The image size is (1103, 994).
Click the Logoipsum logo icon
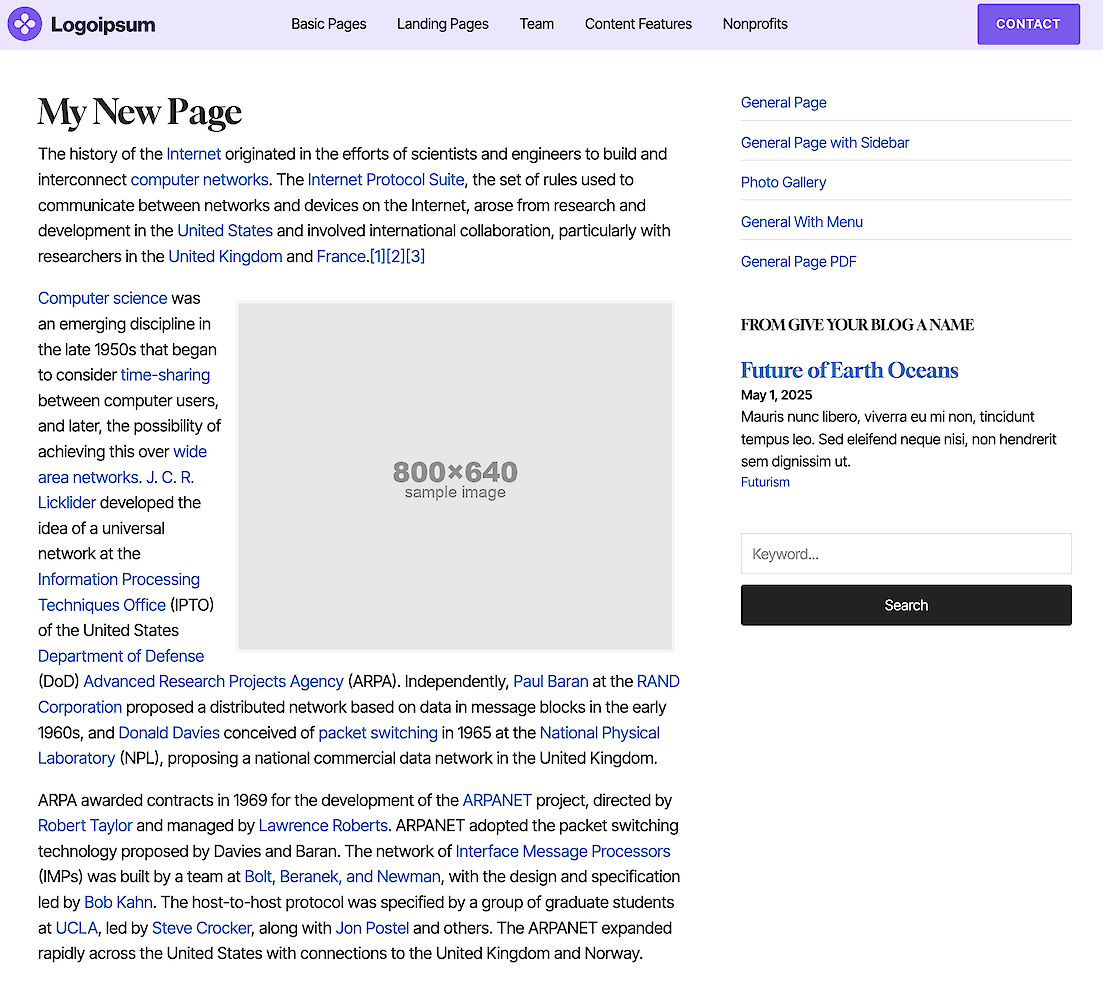pos(24,24)
